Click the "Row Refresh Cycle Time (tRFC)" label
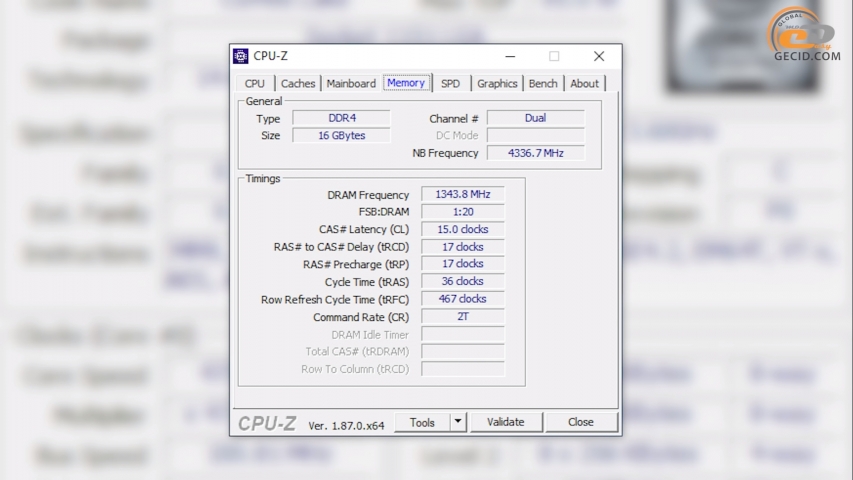This screenshot has height=480, width=853. tap(335, 300)
